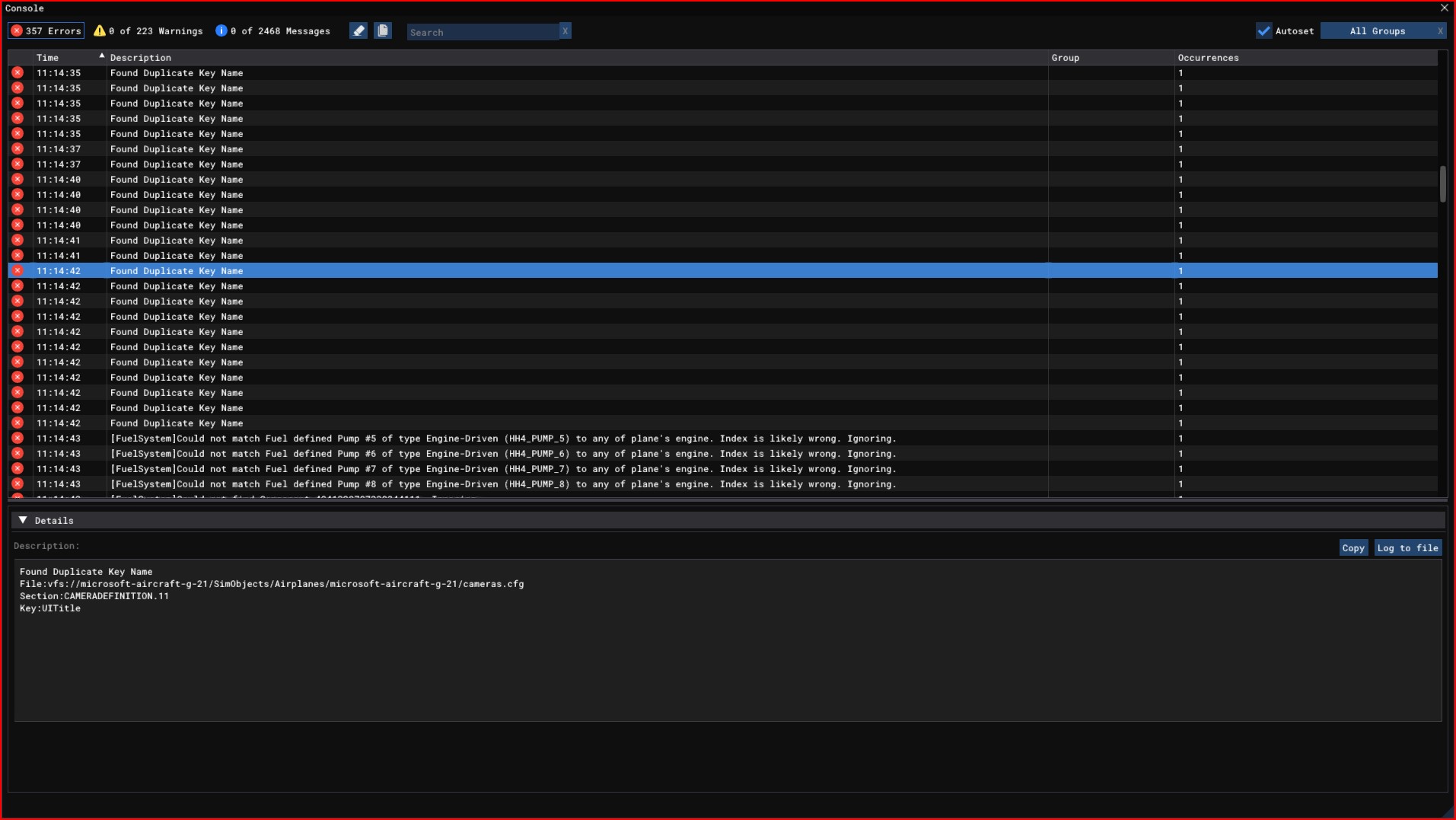Click error icon on HH4_PUMP_6 row
Image resolution: width=1456 pixels, height=820 pixels.
point(18,454)
